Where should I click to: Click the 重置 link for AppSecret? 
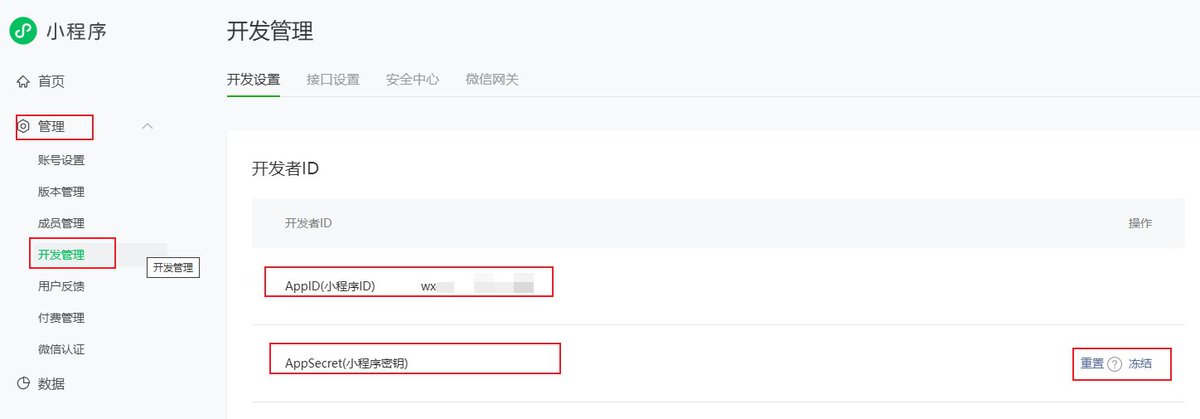coord(1092,364)
